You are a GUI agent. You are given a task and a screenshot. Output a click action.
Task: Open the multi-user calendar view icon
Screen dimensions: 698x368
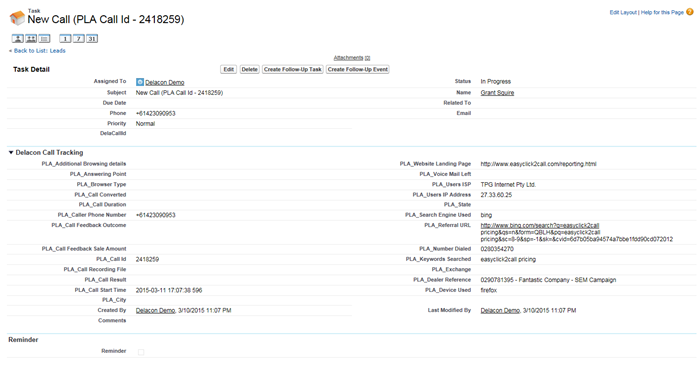point(31,39)
